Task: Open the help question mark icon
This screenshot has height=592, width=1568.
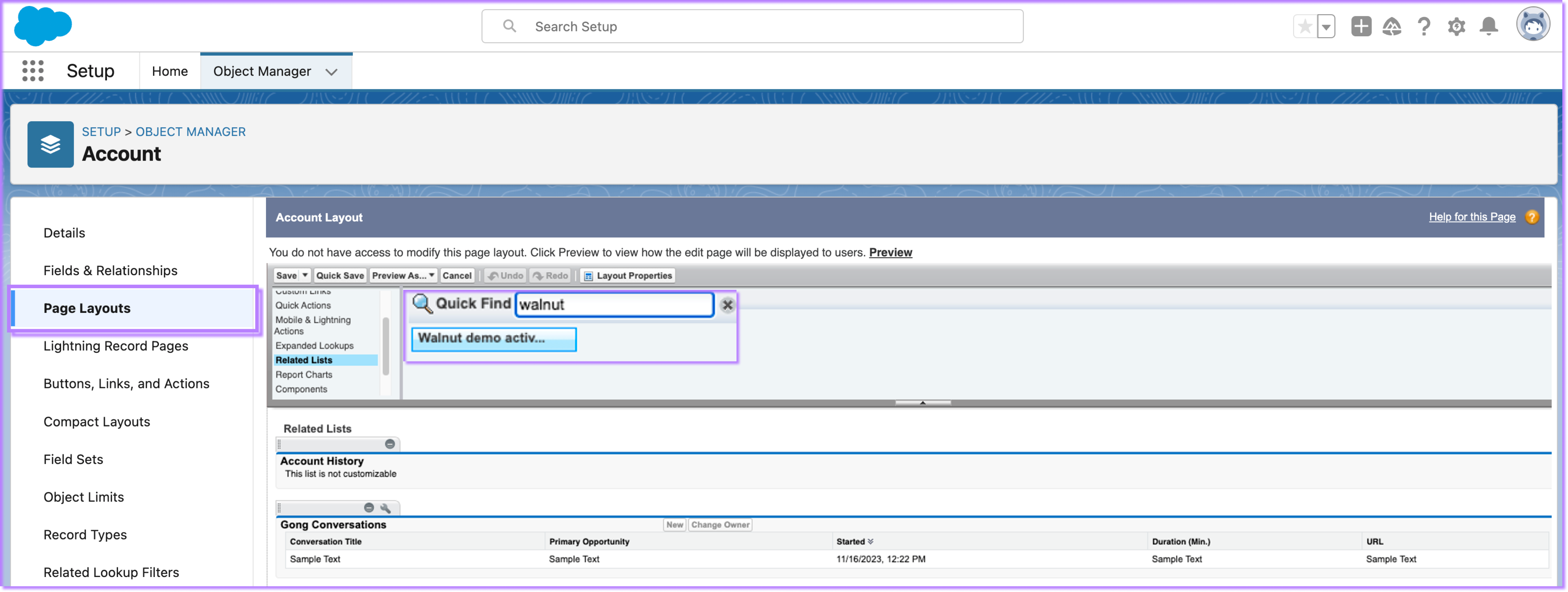Action: tap(1424, 26)
